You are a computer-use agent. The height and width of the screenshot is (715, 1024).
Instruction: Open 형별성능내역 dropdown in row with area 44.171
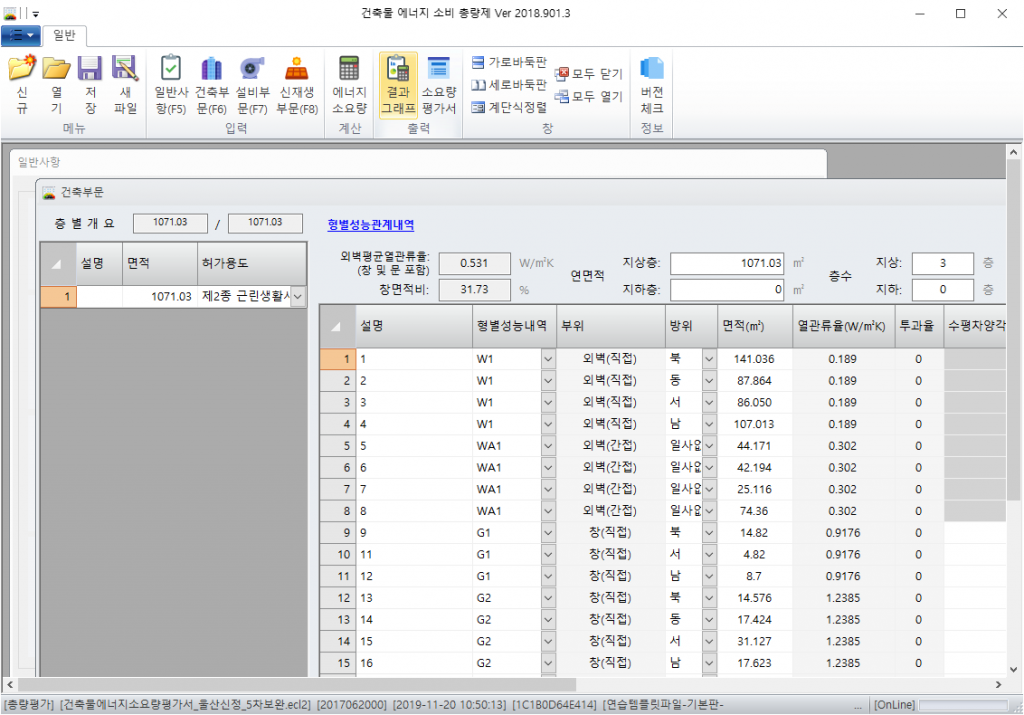(x=548, y=446)
